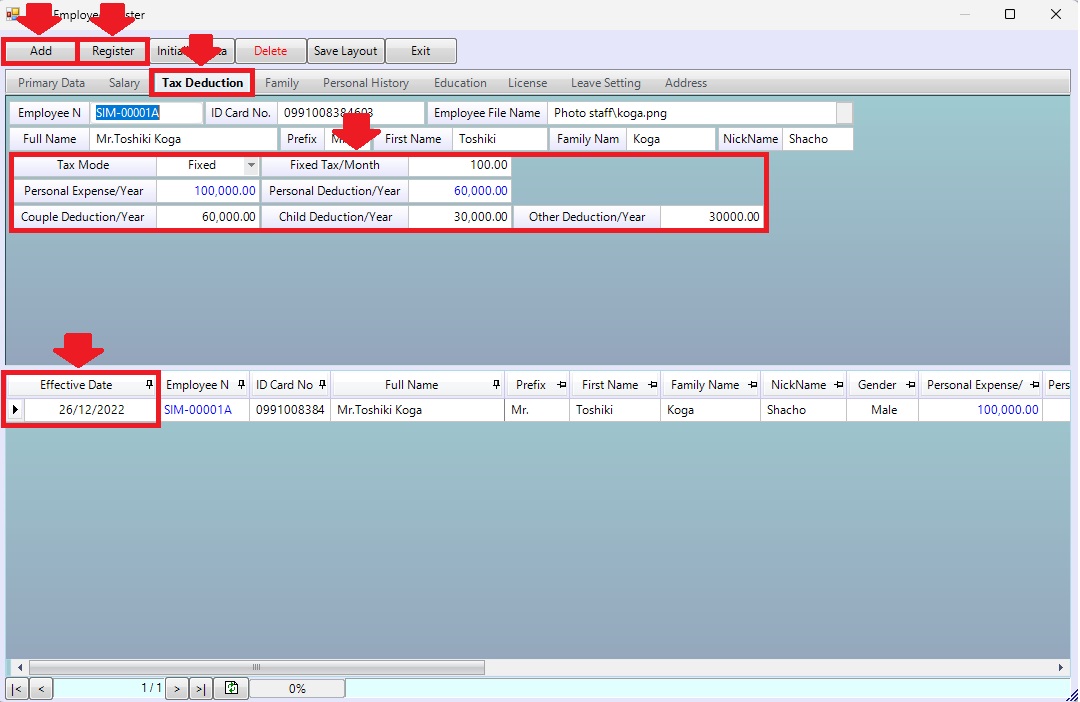The width and height of the screenshot is (1080, 702).
Task: Click the red Delete button
Action: 270,51
